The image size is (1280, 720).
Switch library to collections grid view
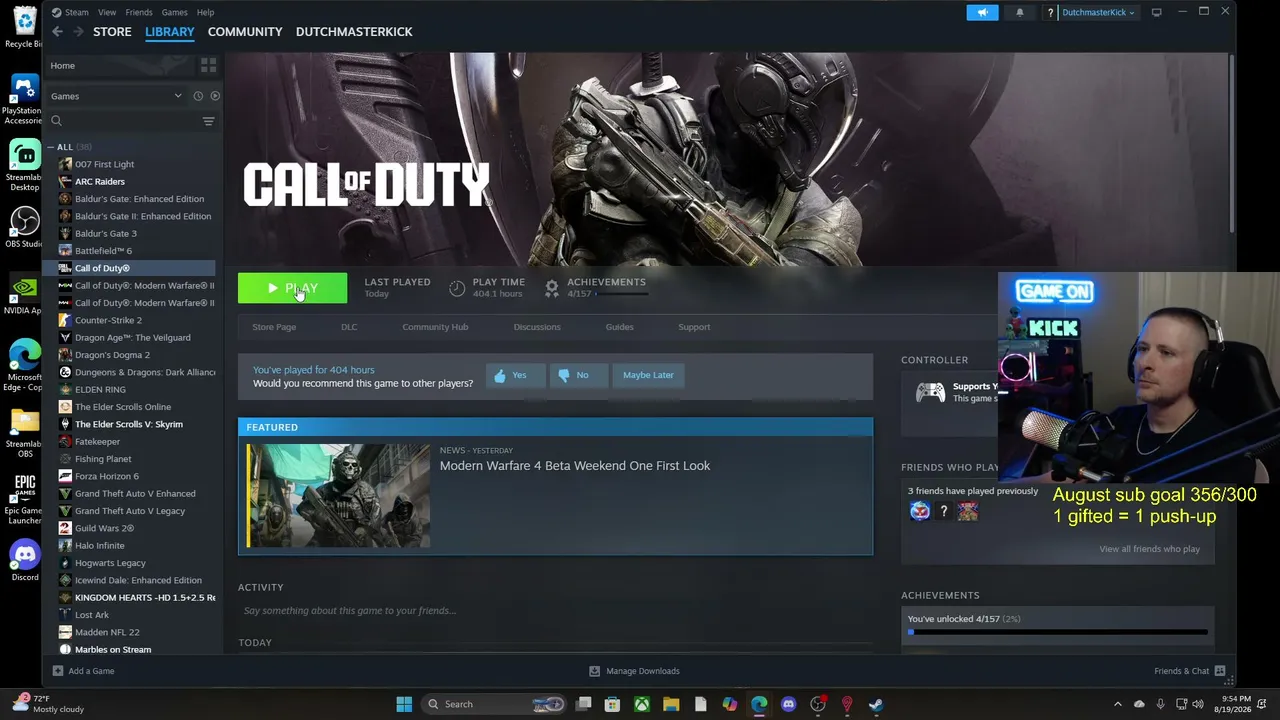pos(208,65)
